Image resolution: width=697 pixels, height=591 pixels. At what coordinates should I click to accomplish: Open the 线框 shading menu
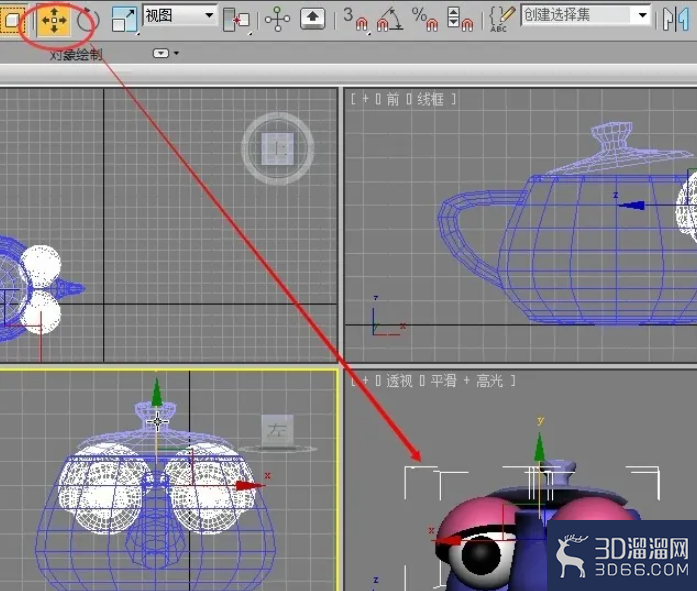430,99
